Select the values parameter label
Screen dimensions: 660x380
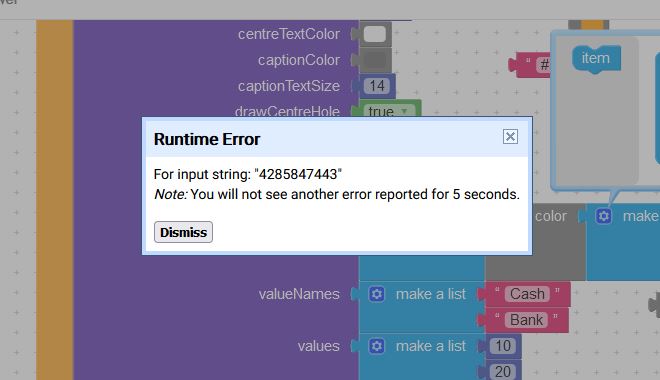[319, 346]
